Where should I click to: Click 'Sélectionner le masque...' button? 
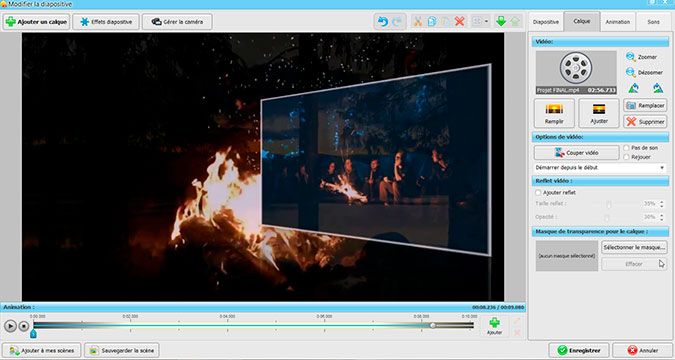pos(634,248)
